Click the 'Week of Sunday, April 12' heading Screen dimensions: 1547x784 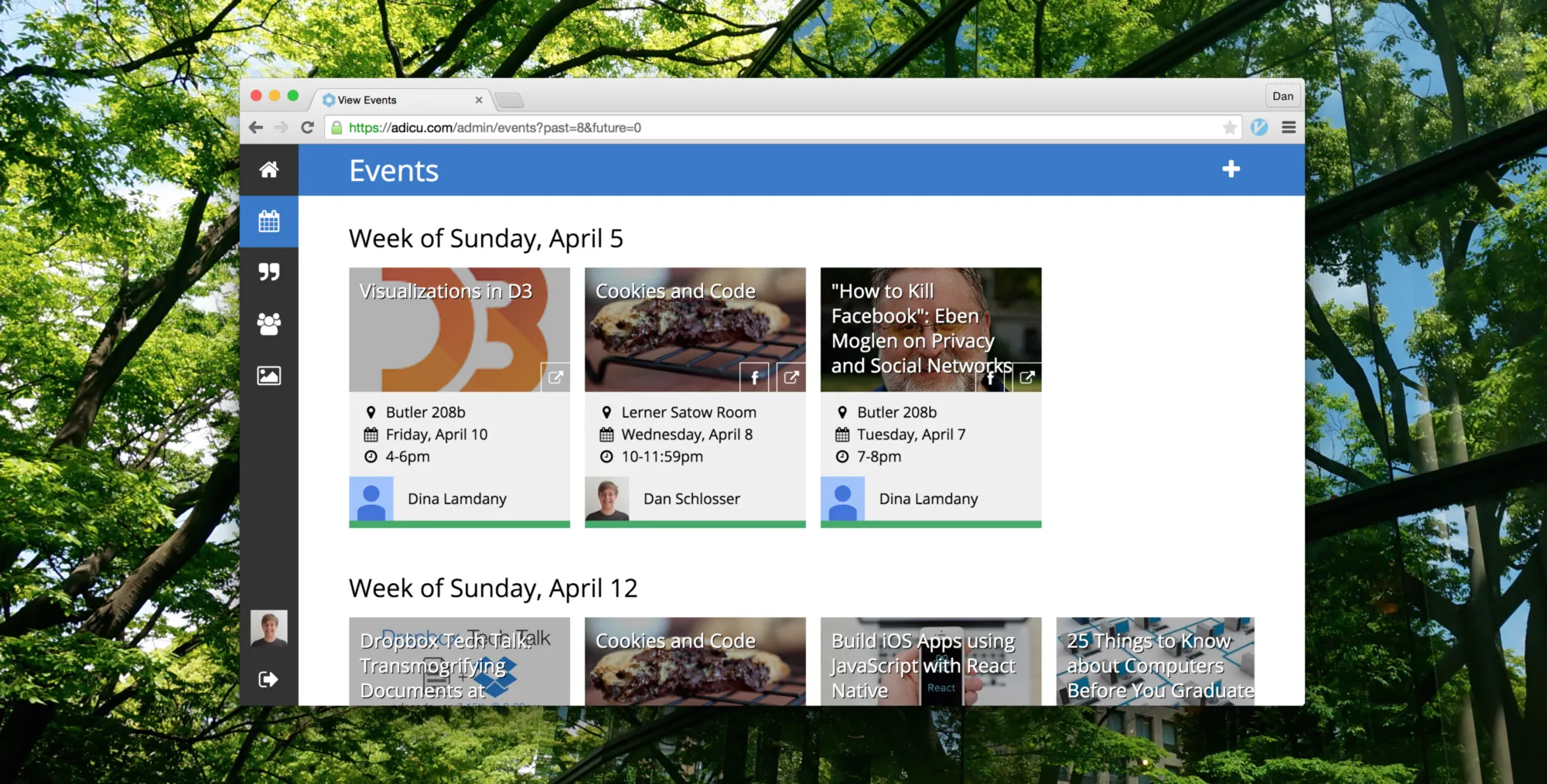point(493,588)
